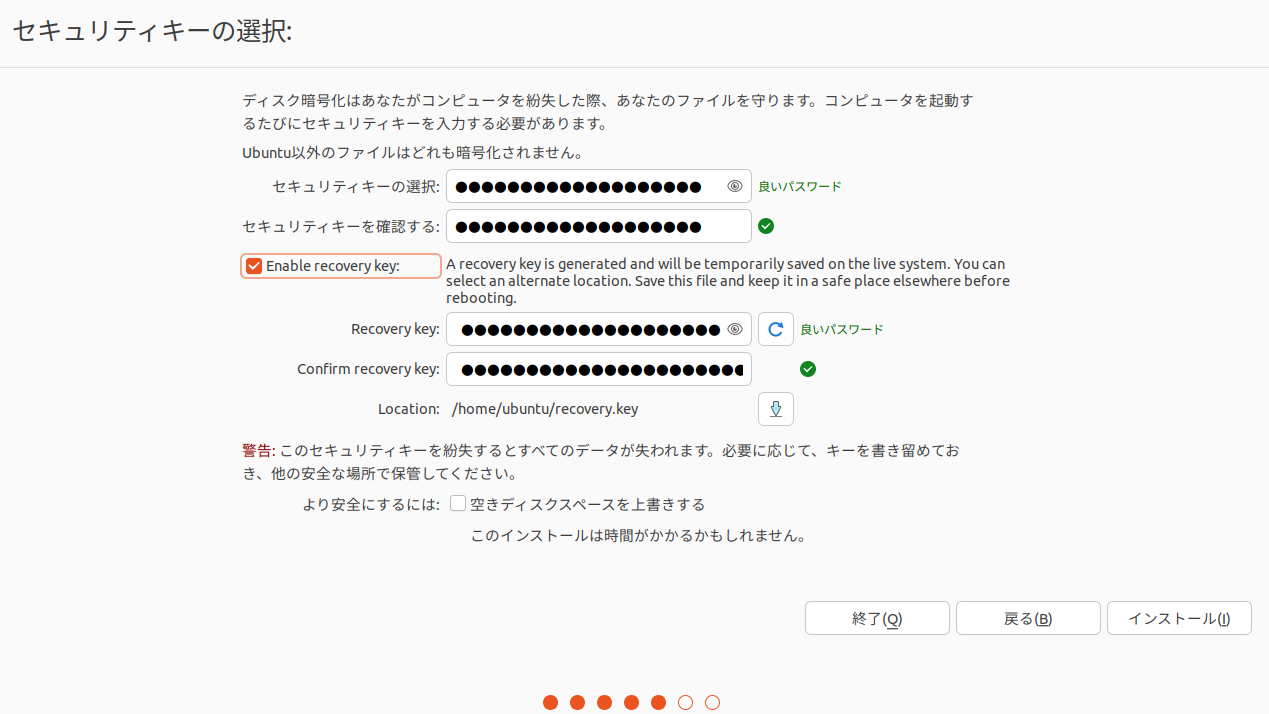Click the first page indicator dot
This screenshot has height=714, width=1269.
coord(550,702)
